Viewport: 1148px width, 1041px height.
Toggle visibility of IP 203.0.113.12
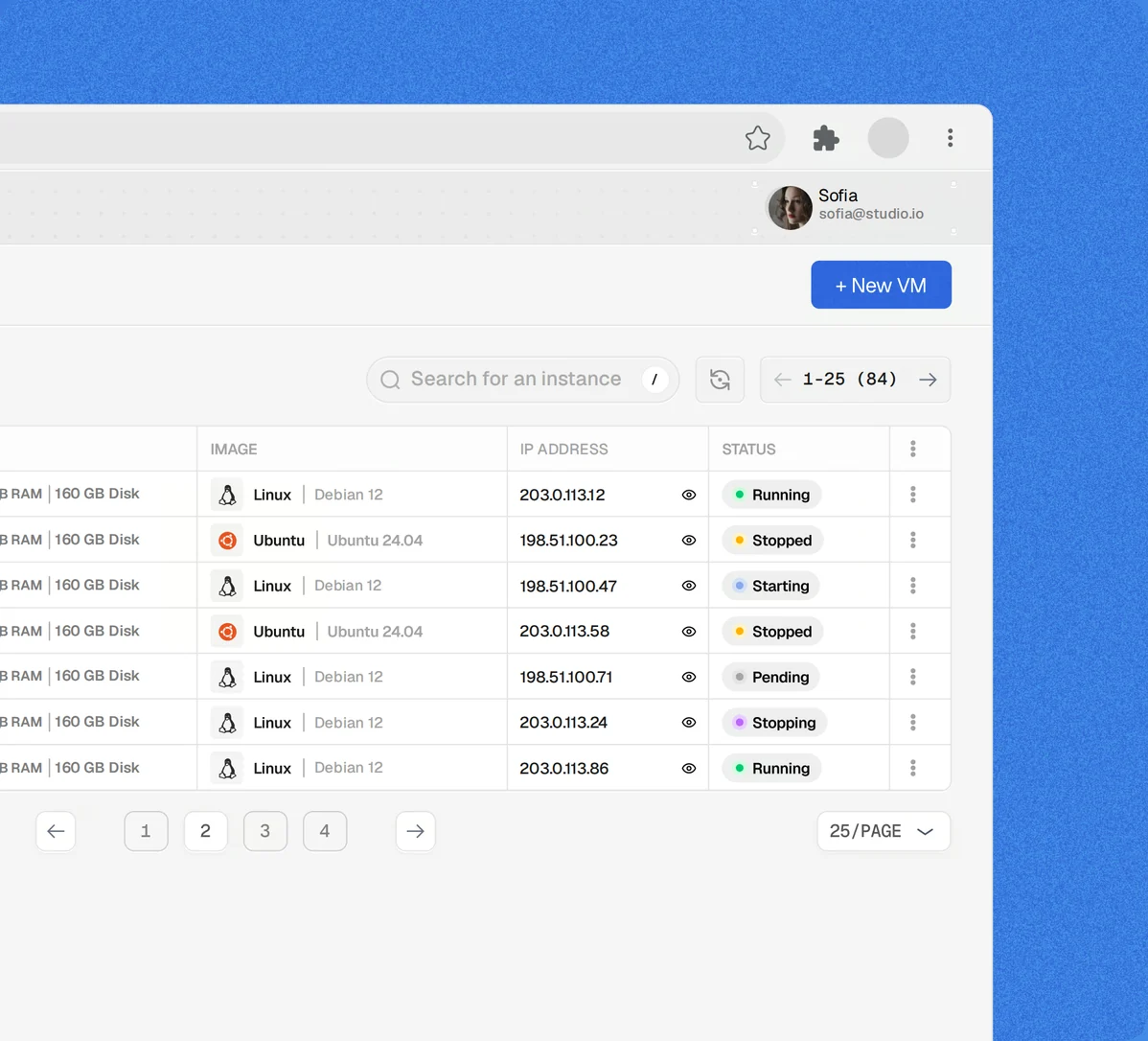coord(688,495)
